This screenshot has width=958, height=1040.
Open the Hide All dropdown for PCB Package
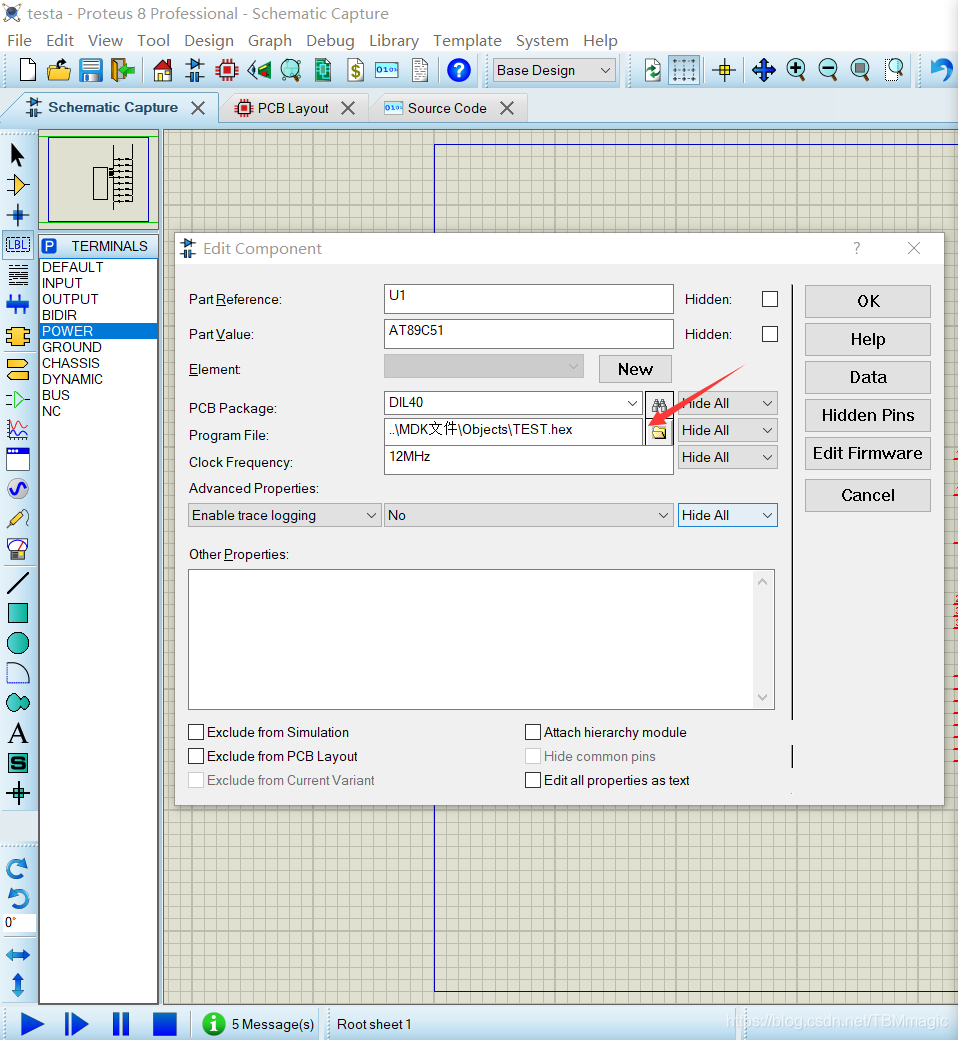point(727,403)
